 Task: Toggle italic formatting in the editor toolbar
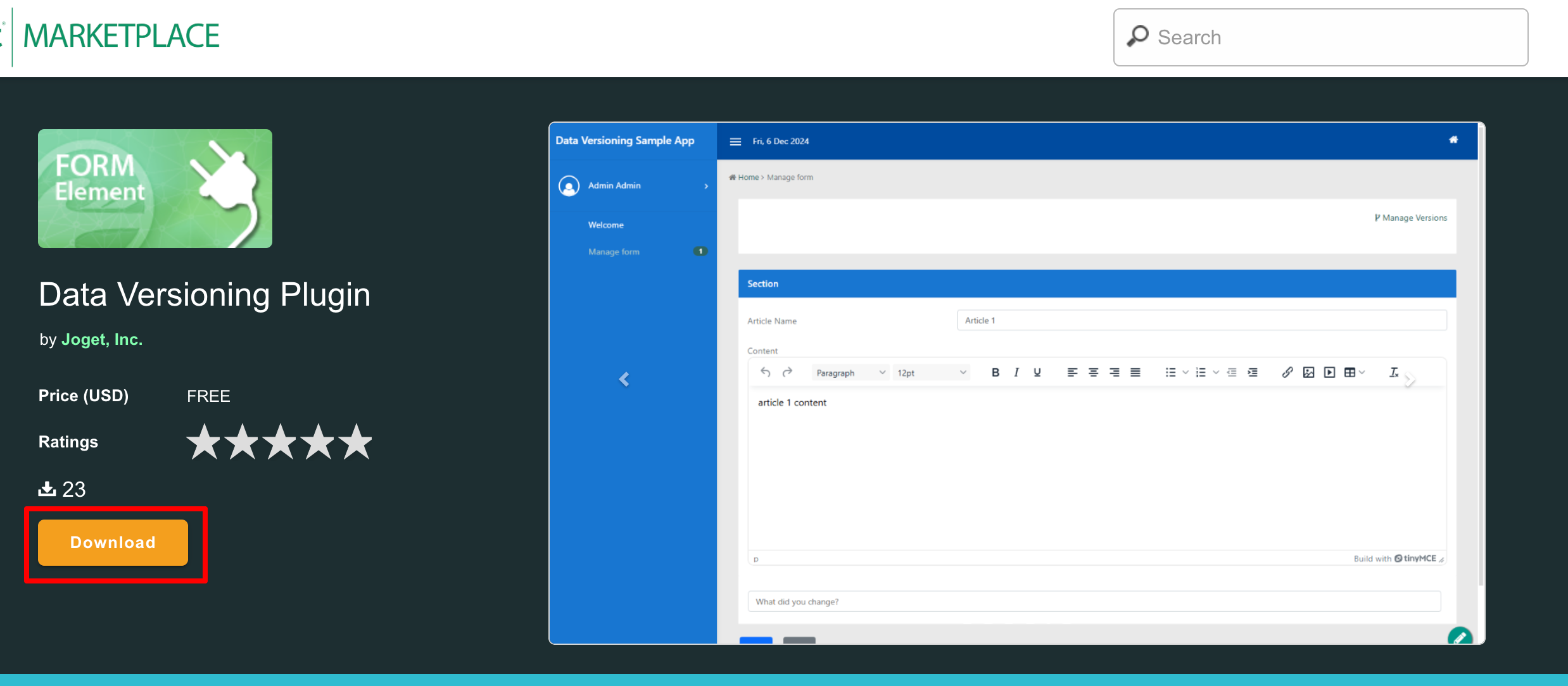(1016, 372)
